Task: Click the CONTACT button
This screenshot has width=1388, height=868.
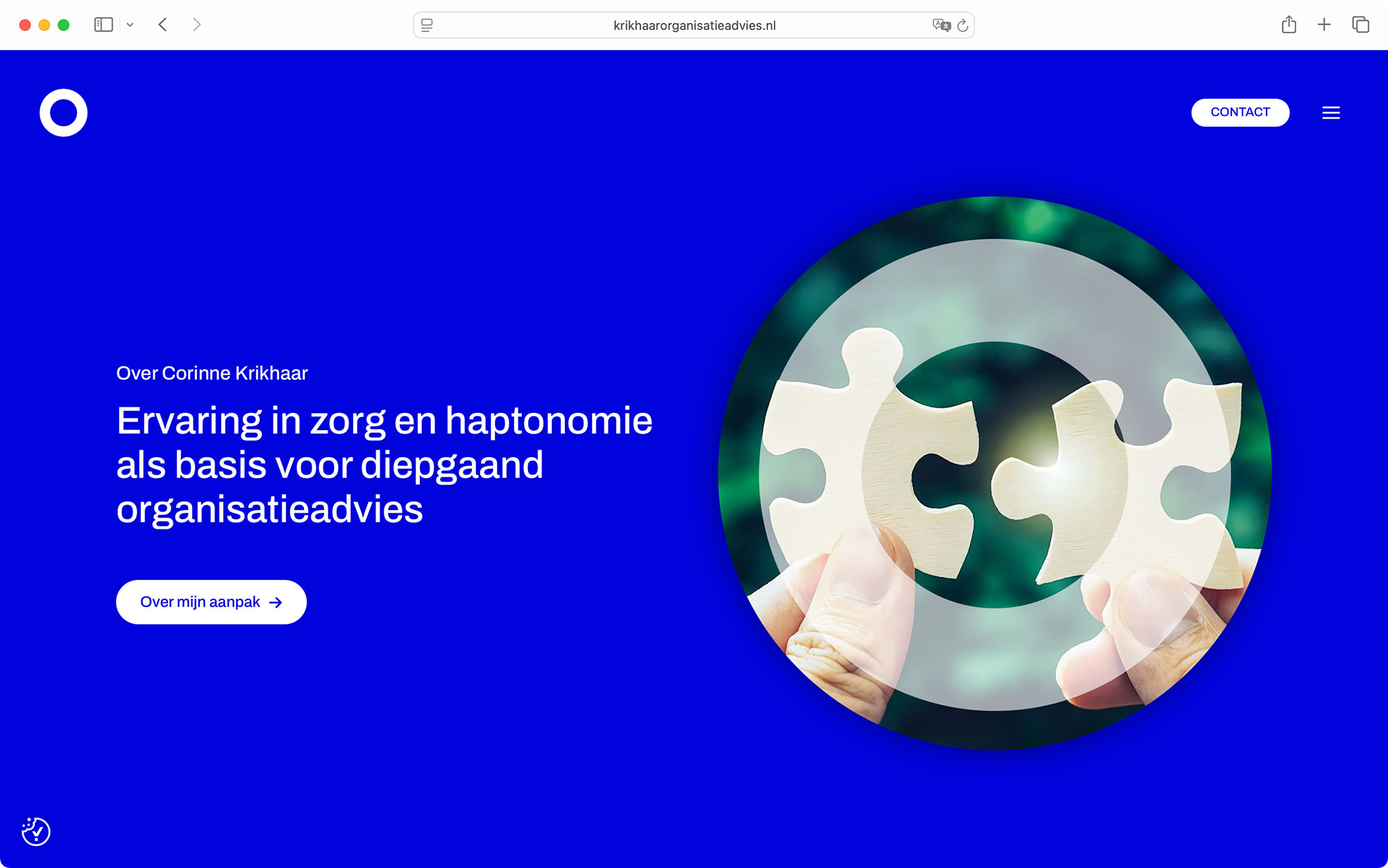Action: pos(1240,112)
